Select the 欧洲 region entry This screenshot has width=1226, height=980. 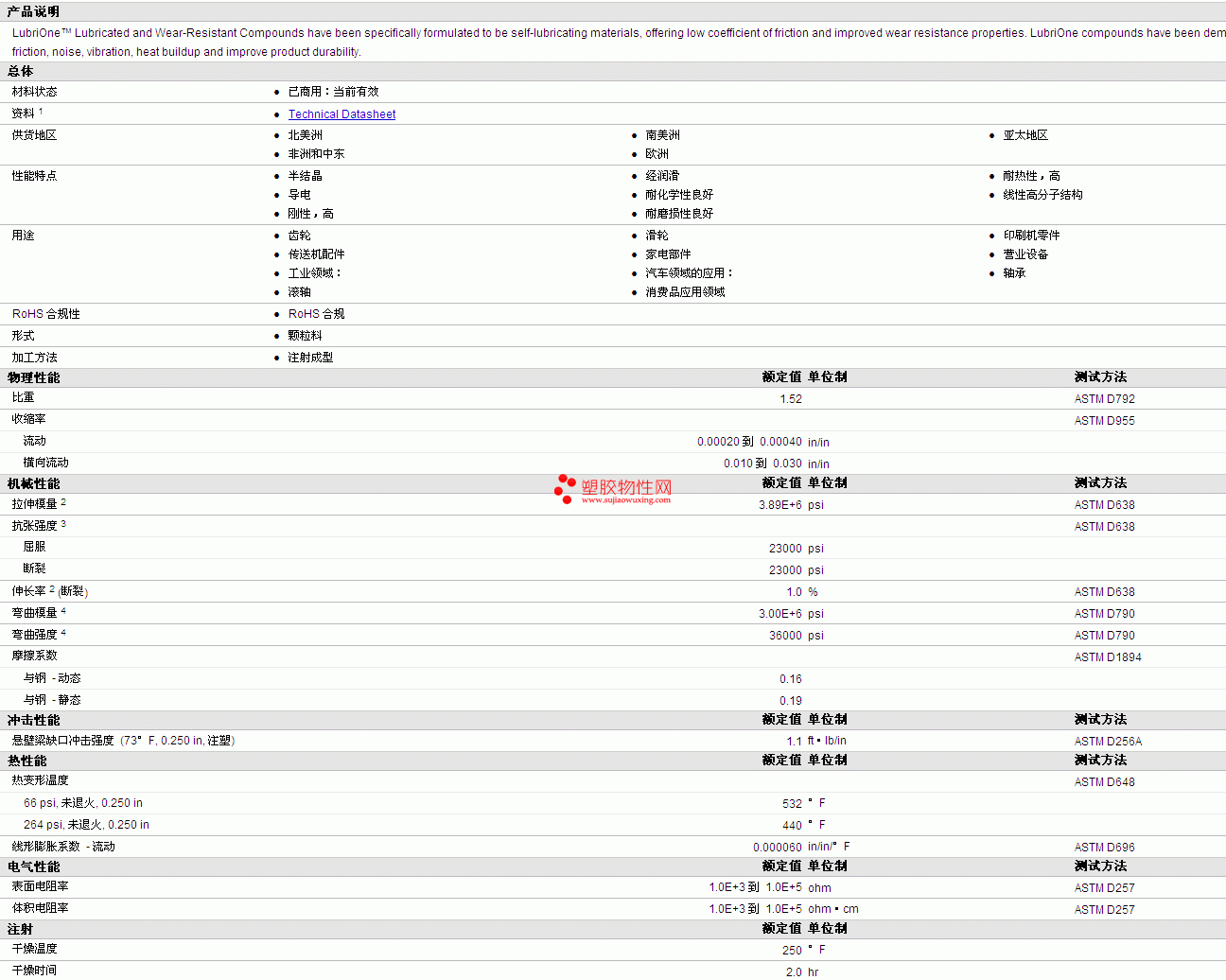(x=657, y=154)
